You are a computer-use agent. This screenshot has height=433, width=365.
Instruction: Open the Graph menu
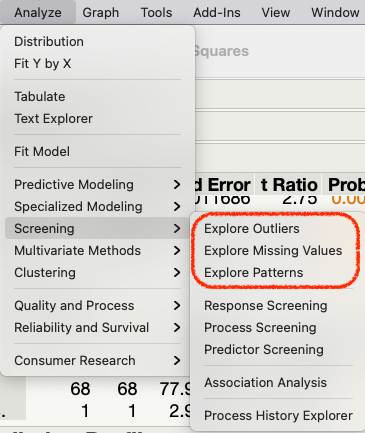coord(101,13)
